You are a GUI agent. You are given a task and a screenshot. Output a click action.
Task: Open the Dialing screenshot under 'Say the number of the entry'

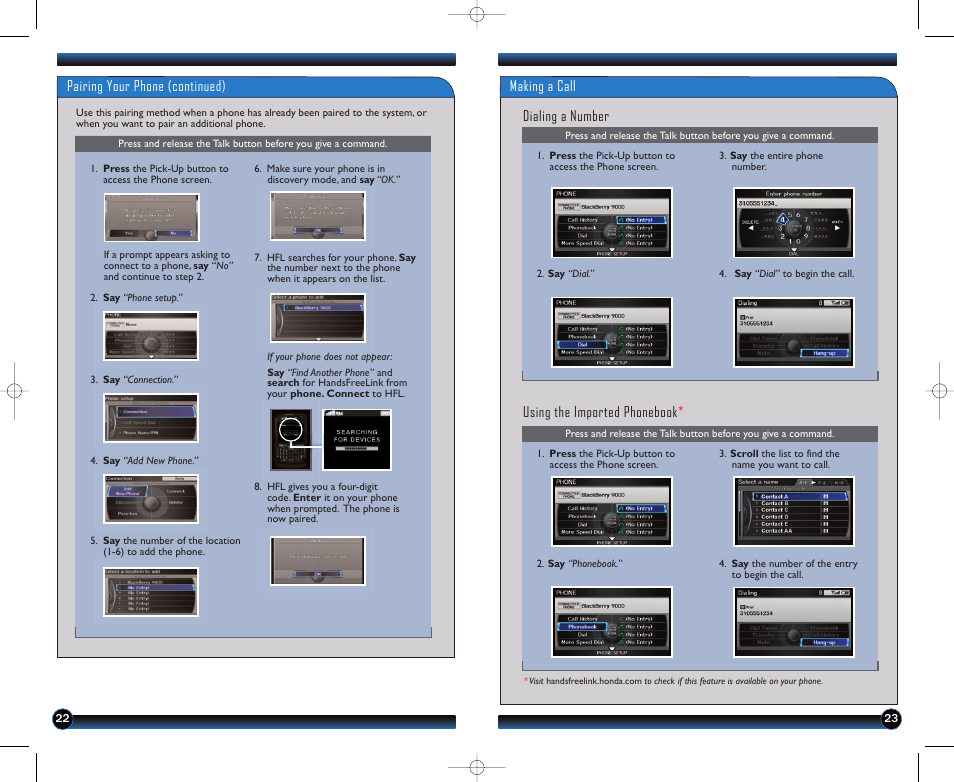point(794,622)
